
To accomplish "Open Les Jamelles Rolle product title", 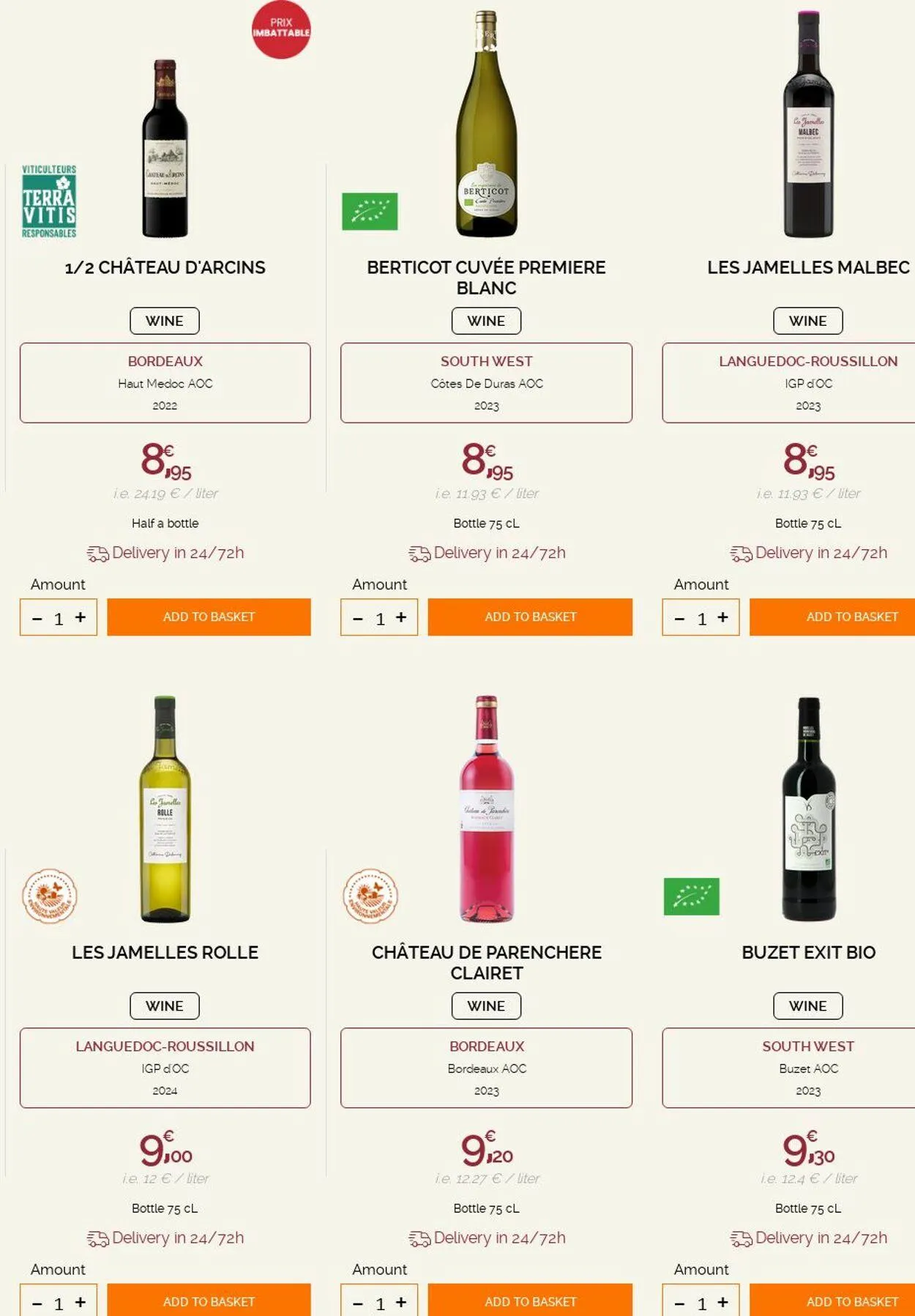I will click(165, 952).
